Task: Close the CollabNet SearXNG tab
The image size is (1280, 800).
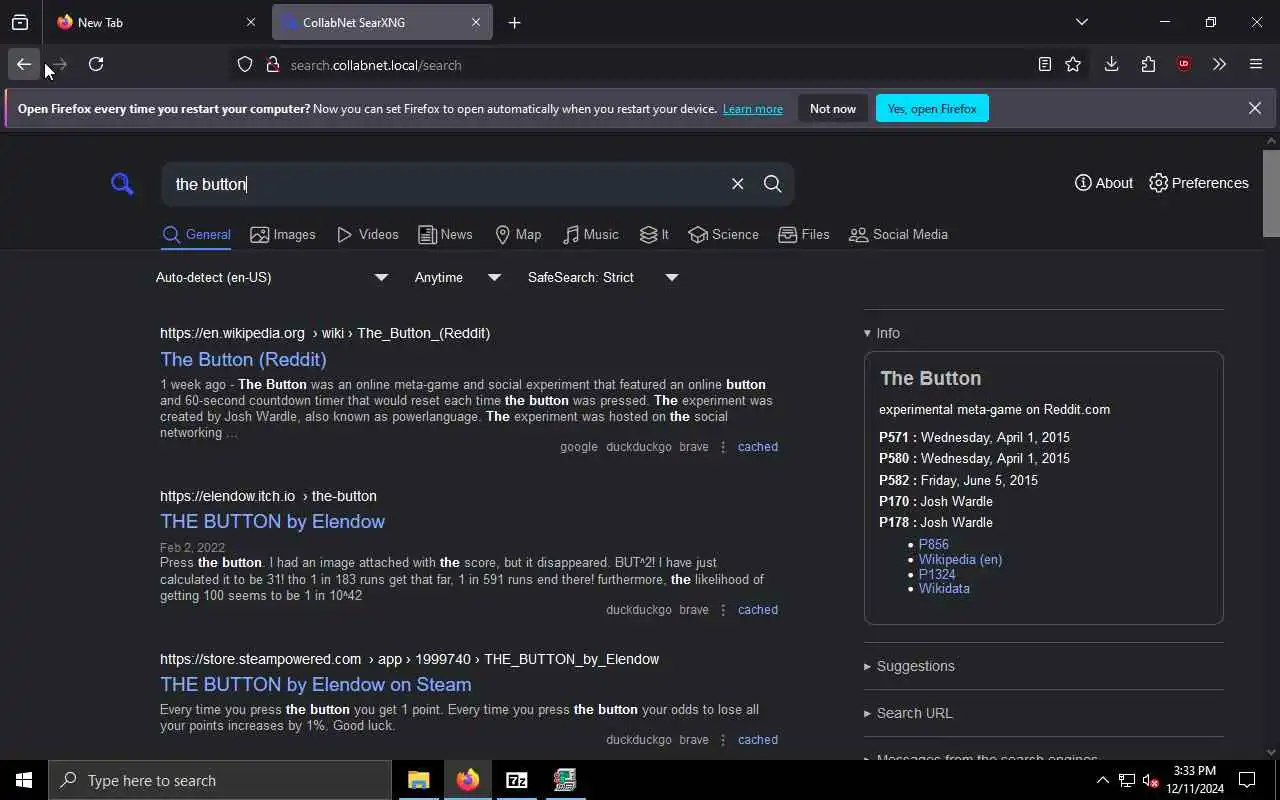Action: click(476, 22)
